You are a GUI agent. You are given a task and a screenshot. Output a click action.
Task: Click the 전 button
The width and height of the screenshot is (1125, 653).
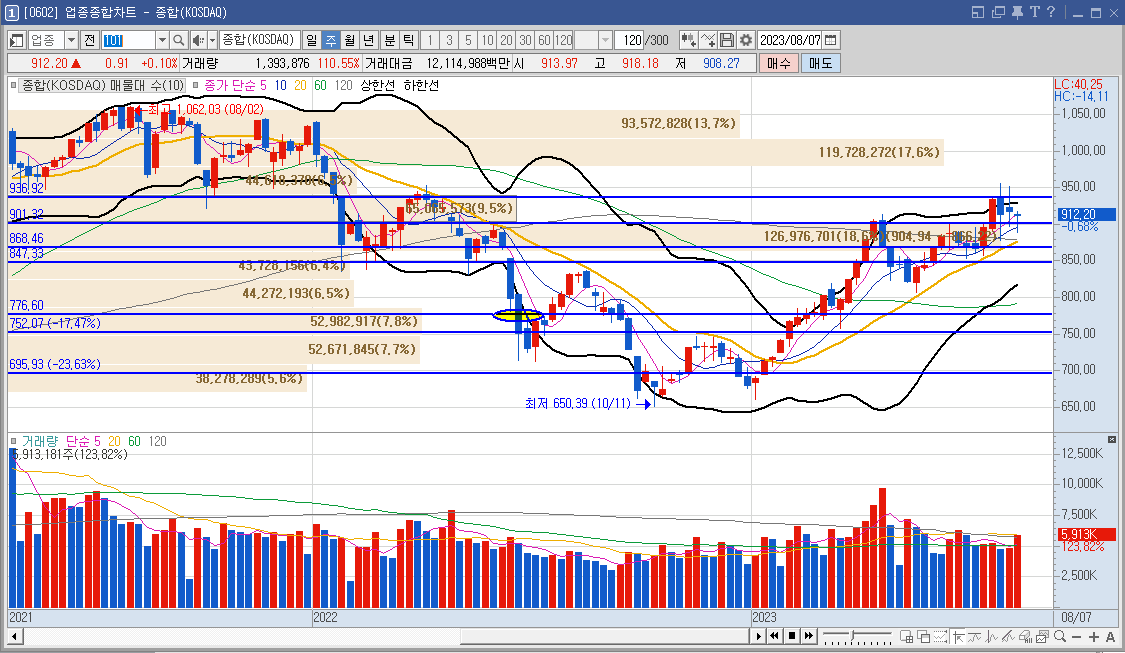click(x=90, y=40)
